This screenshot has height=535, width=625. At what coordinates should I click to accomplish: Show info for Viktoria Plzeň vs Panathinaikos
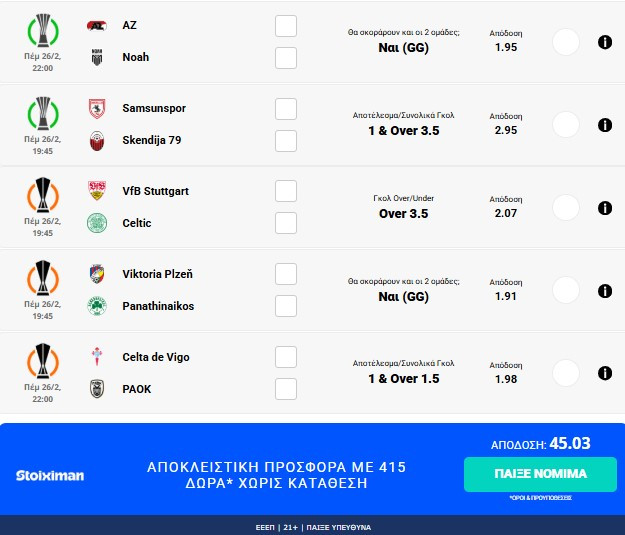pos(604,291)
